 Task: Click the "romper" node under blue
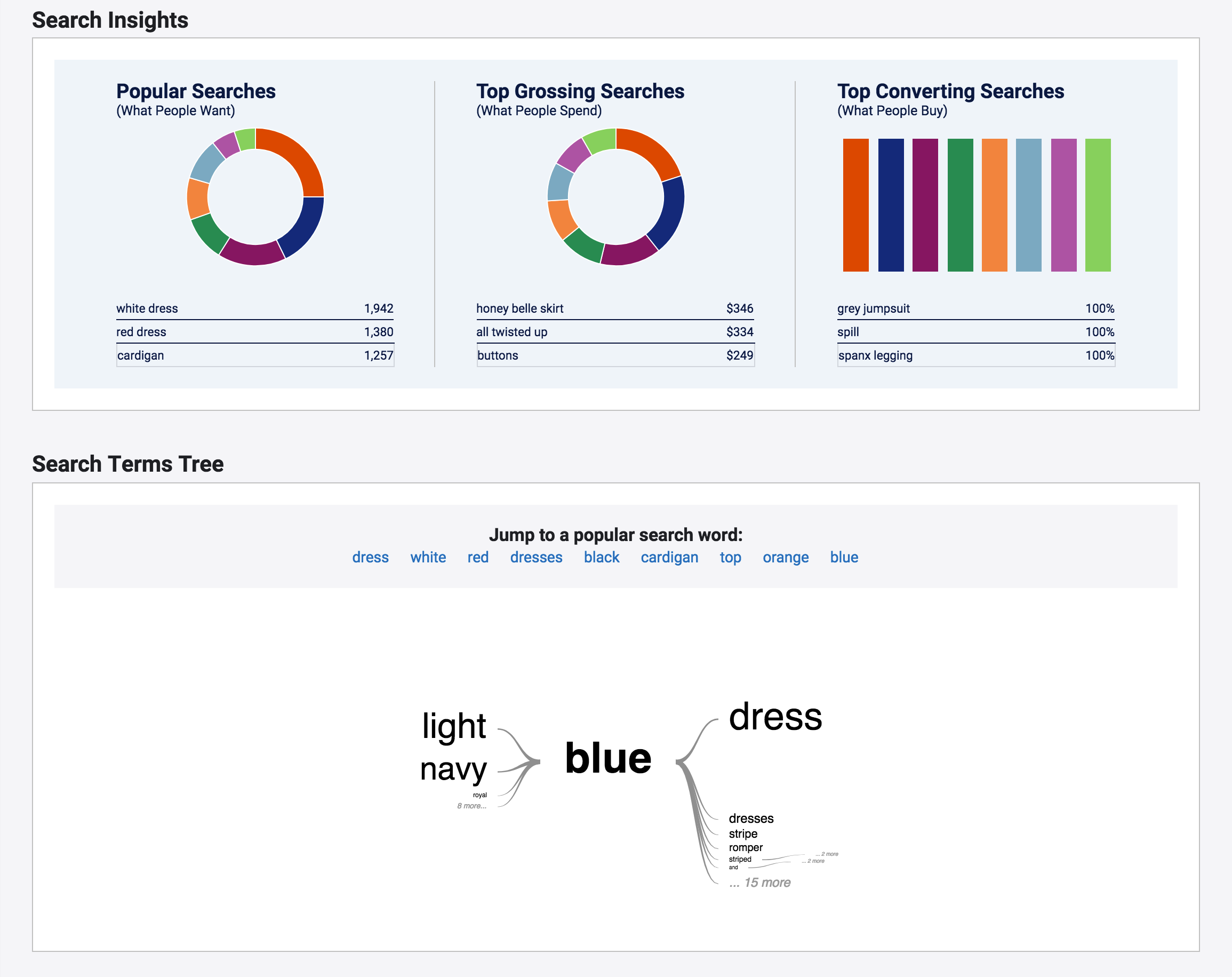coord(745,847)
